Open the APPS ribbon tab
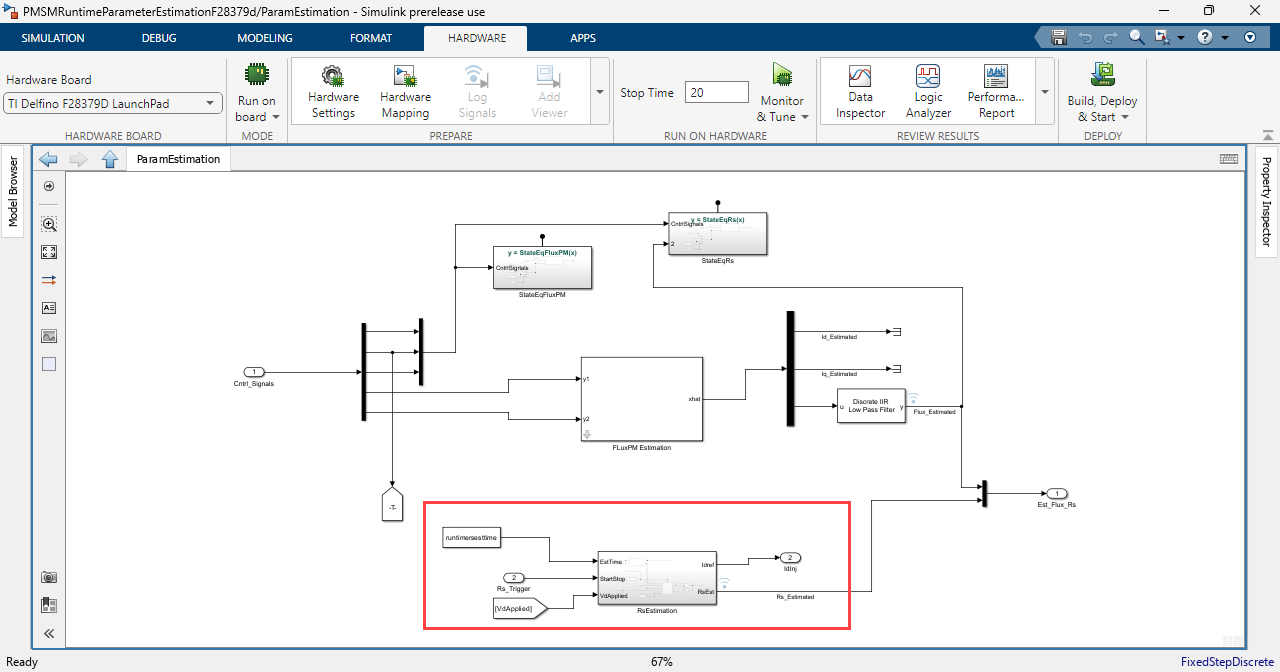 [x=582, y=38]
